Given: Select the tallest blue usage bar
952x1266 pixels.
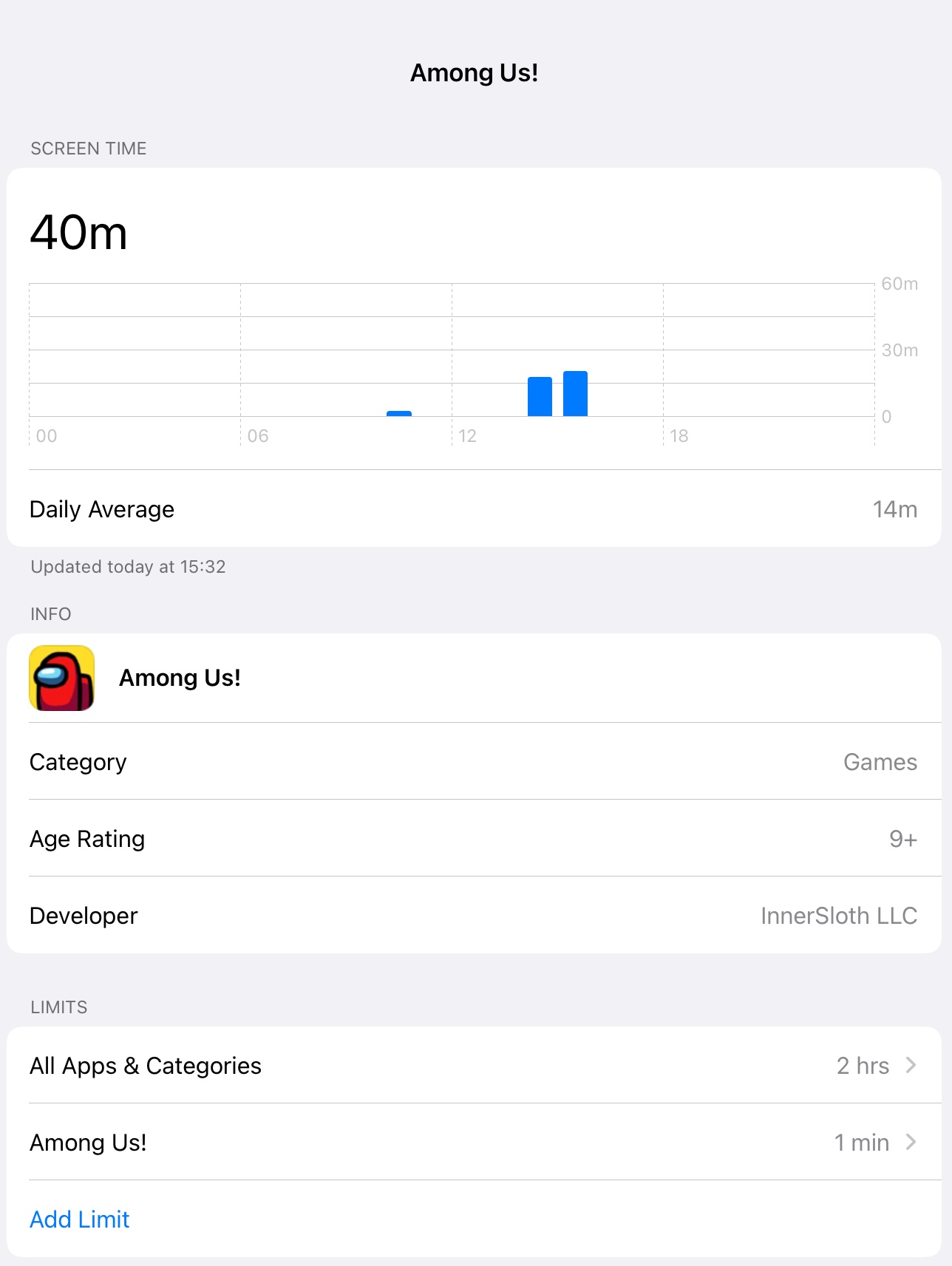Looking at the screenshot, I should [575, 394].
